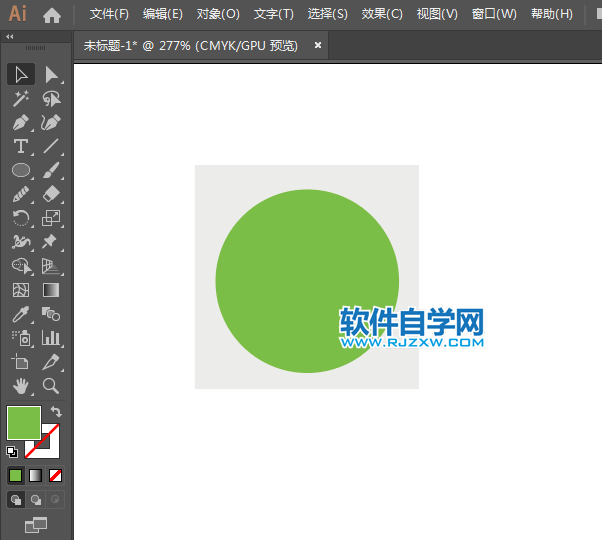Open the 文件(F) menu
This screenshot has width=602, height=540.
109,14
